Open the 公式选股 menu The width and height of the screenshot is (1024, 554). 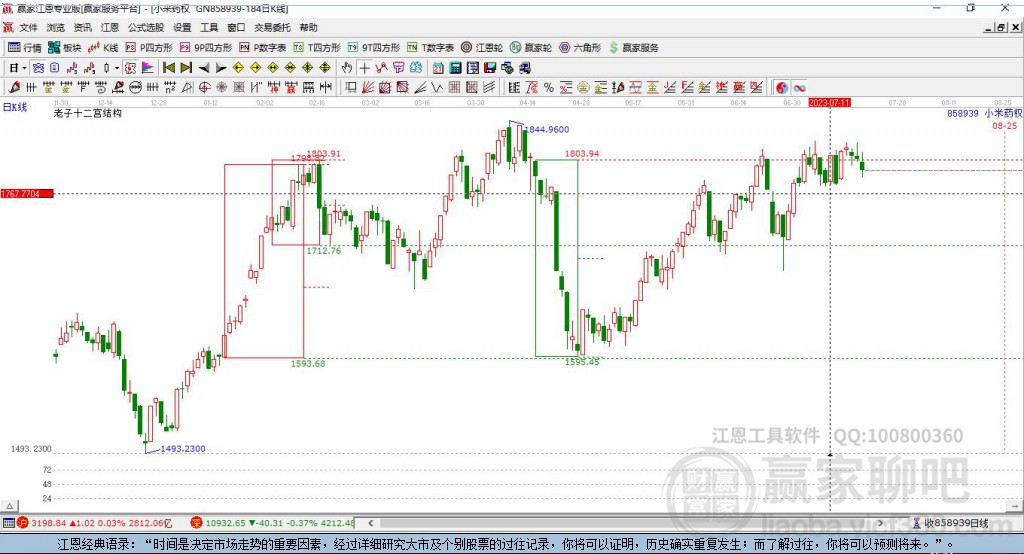[x=146, y=27]
